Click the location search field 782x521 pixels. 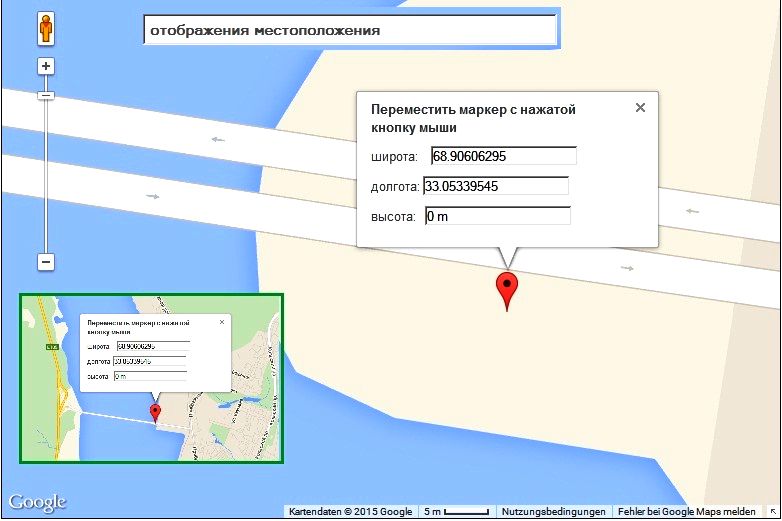(x=349, y=31)
